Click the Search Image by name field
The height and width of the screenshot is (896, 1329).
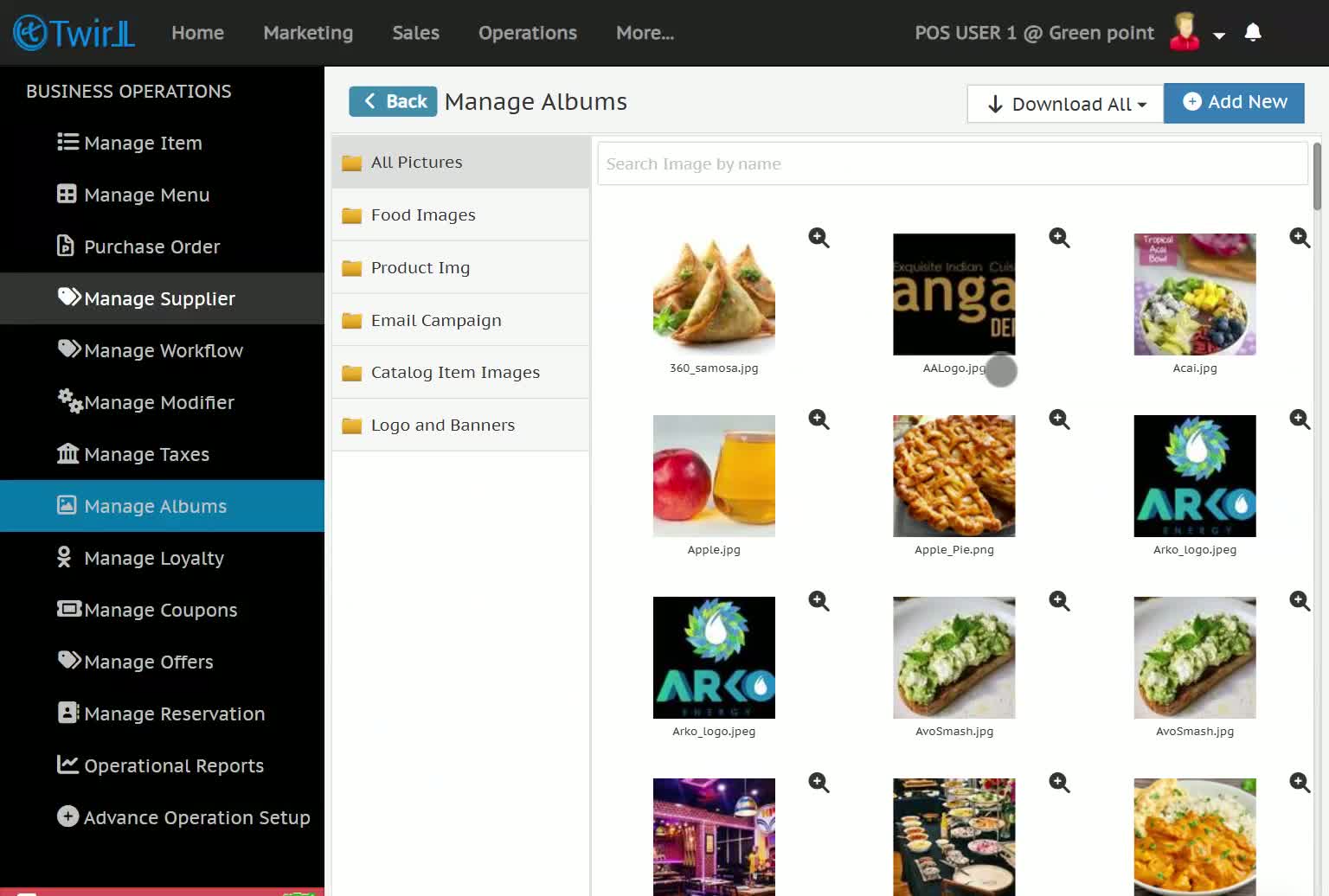point(952,163)
